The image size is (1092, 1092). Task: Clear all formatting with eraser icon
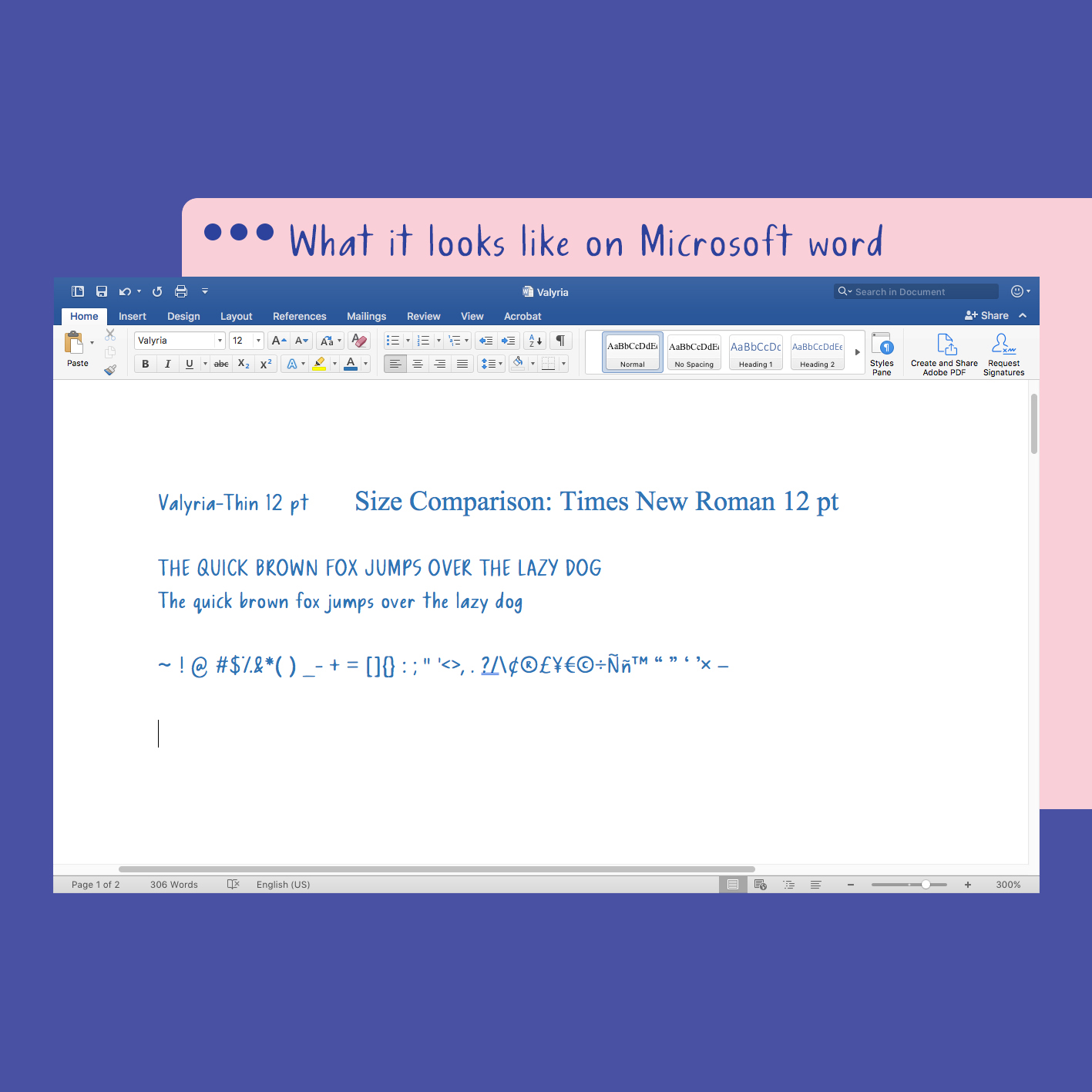pos(359,341)
